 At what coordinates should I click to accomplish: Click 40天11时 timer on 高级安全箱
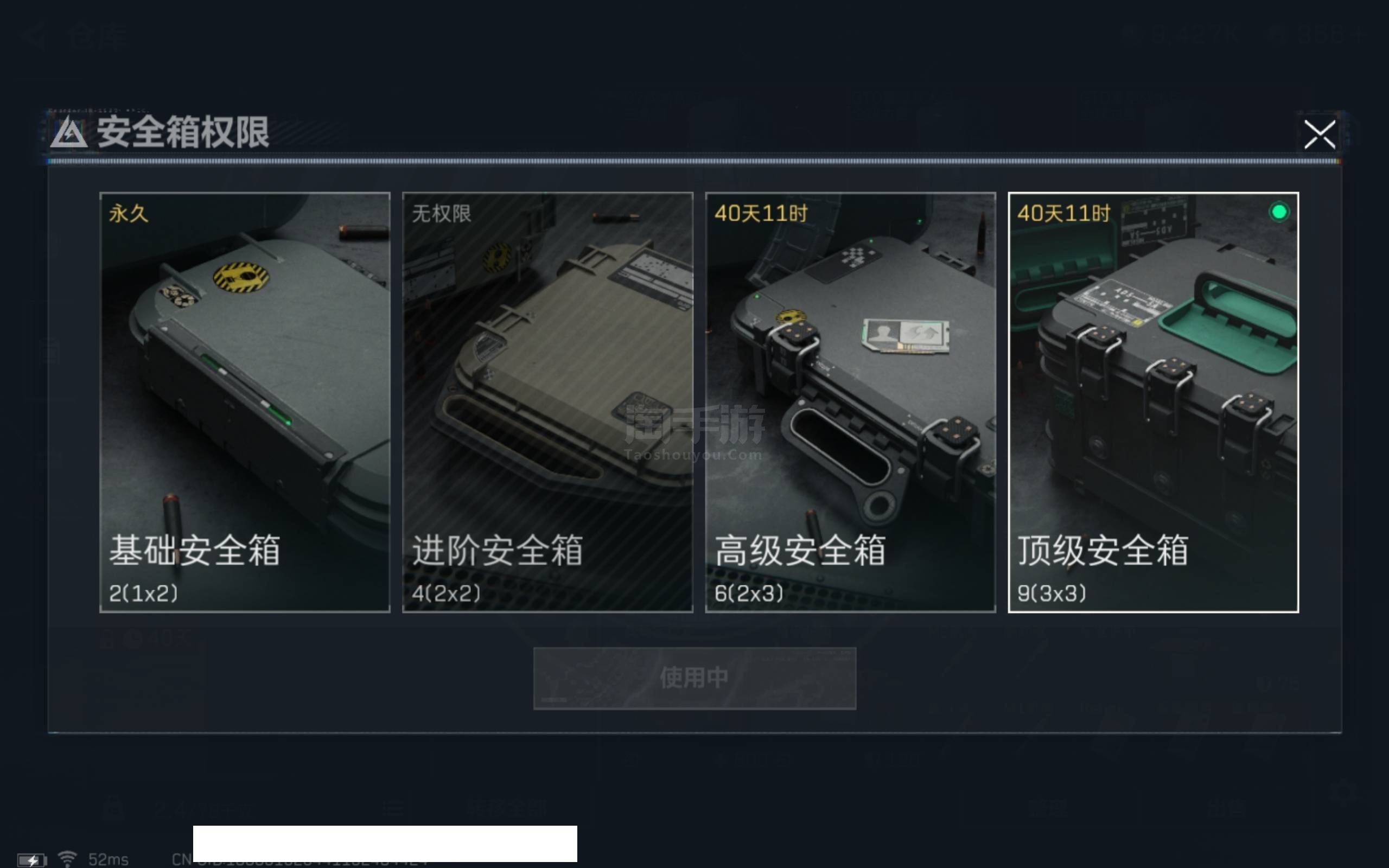[761, 214]
